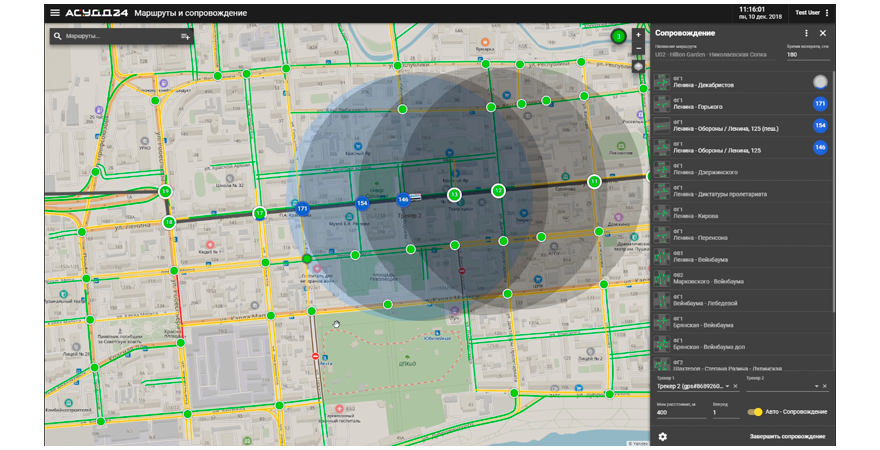Clear the Трекер 1 selection
The image size is (880, 450).
coord(735,386)
